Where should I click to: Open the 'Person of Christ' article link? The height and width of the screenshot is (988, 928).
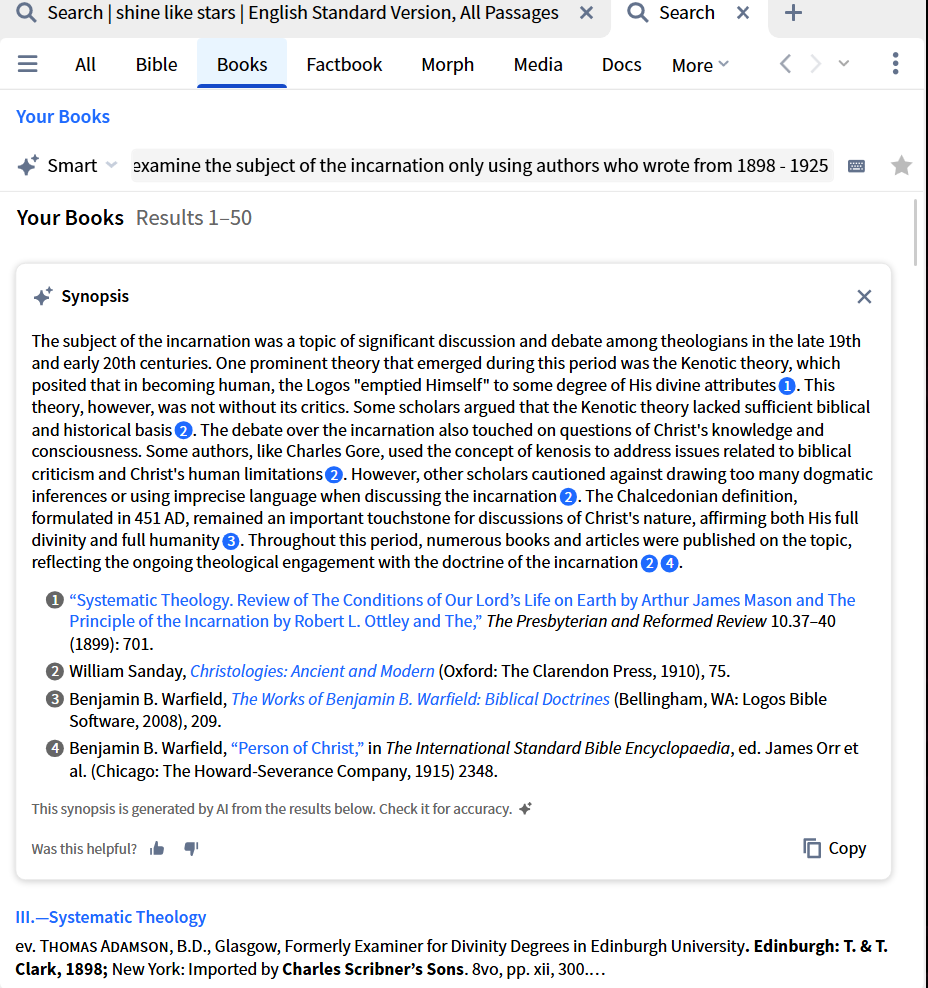pos(297,748)
